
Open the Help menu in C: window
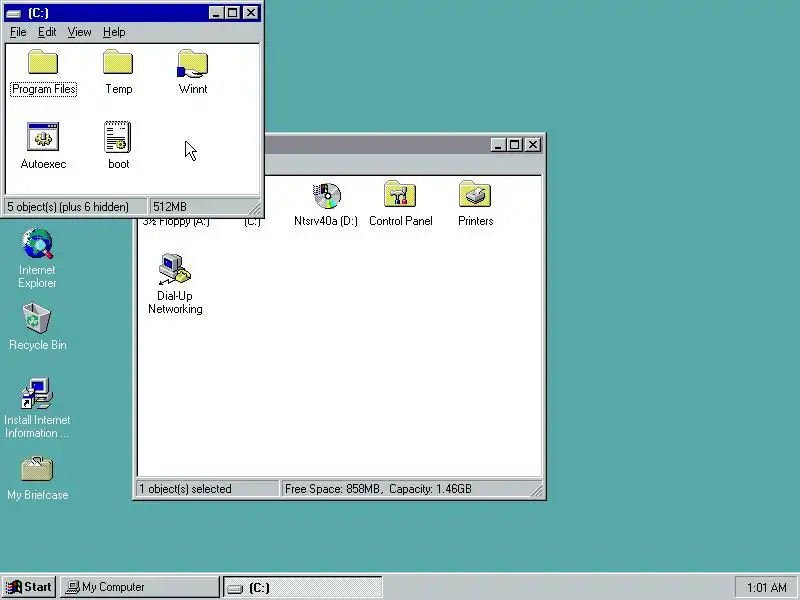tap(114, 32)
